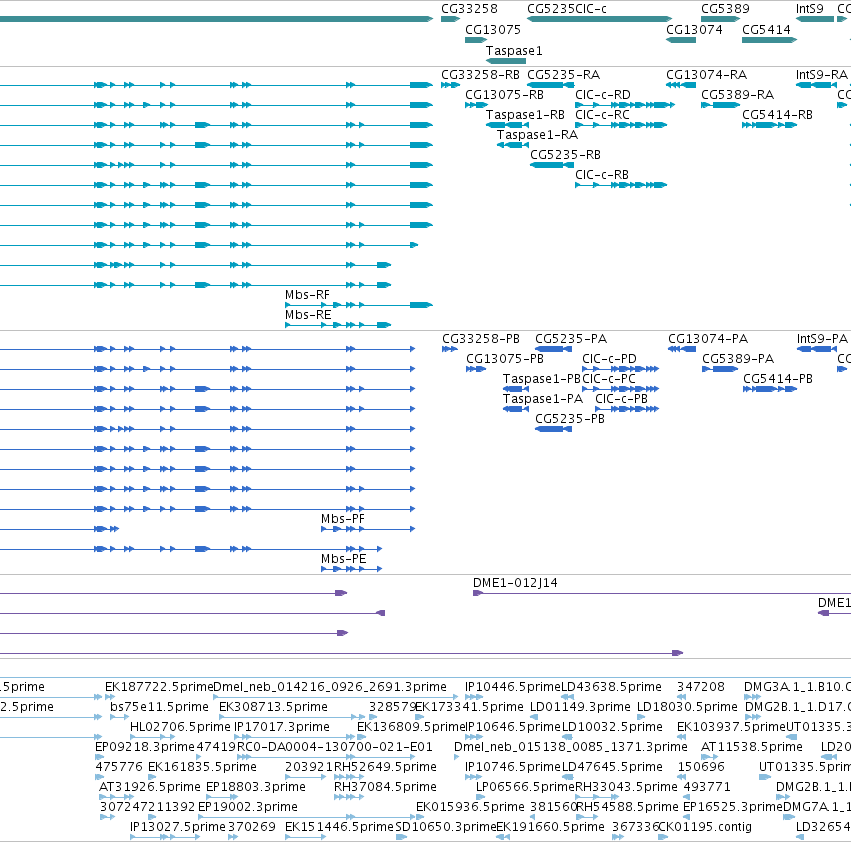
Task: Click EST label Dmel_neb_014216_0926_2691.3prime
Action: 330,687
